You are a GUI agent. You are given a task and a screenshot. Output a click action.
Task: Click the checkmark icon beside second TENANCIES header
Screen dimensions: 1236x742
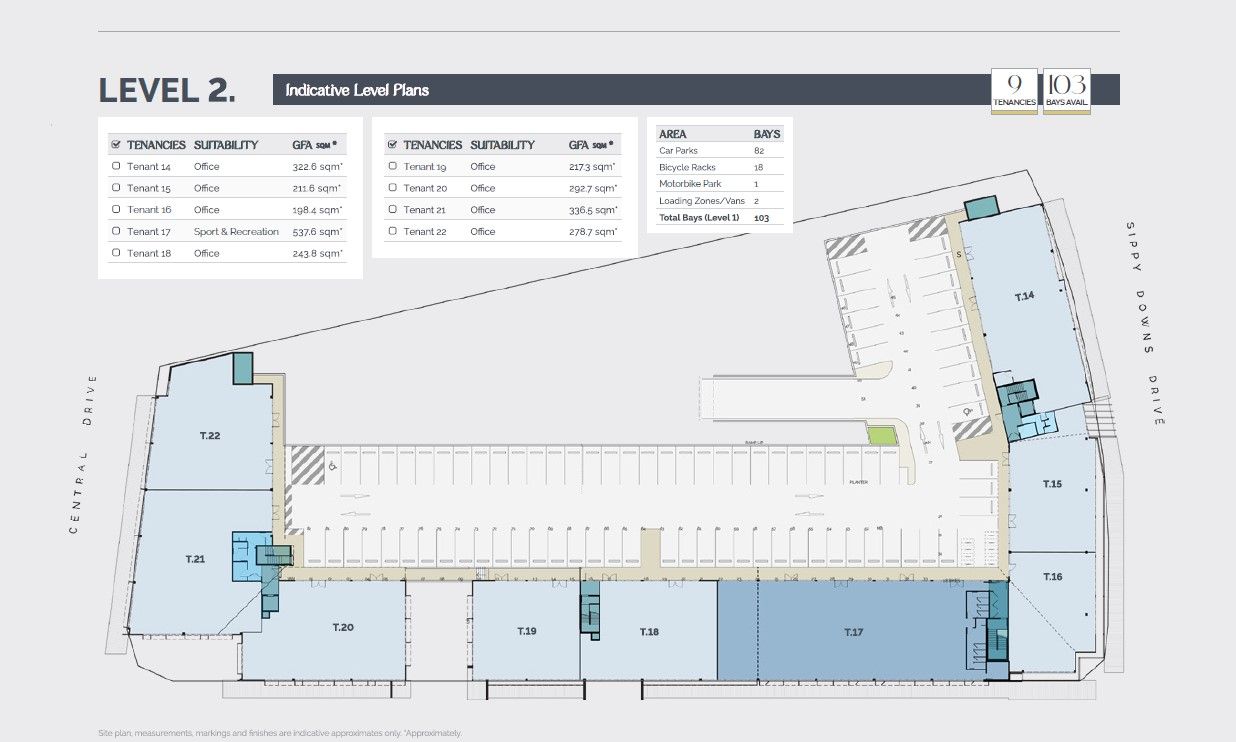click(x=392, y=145)
